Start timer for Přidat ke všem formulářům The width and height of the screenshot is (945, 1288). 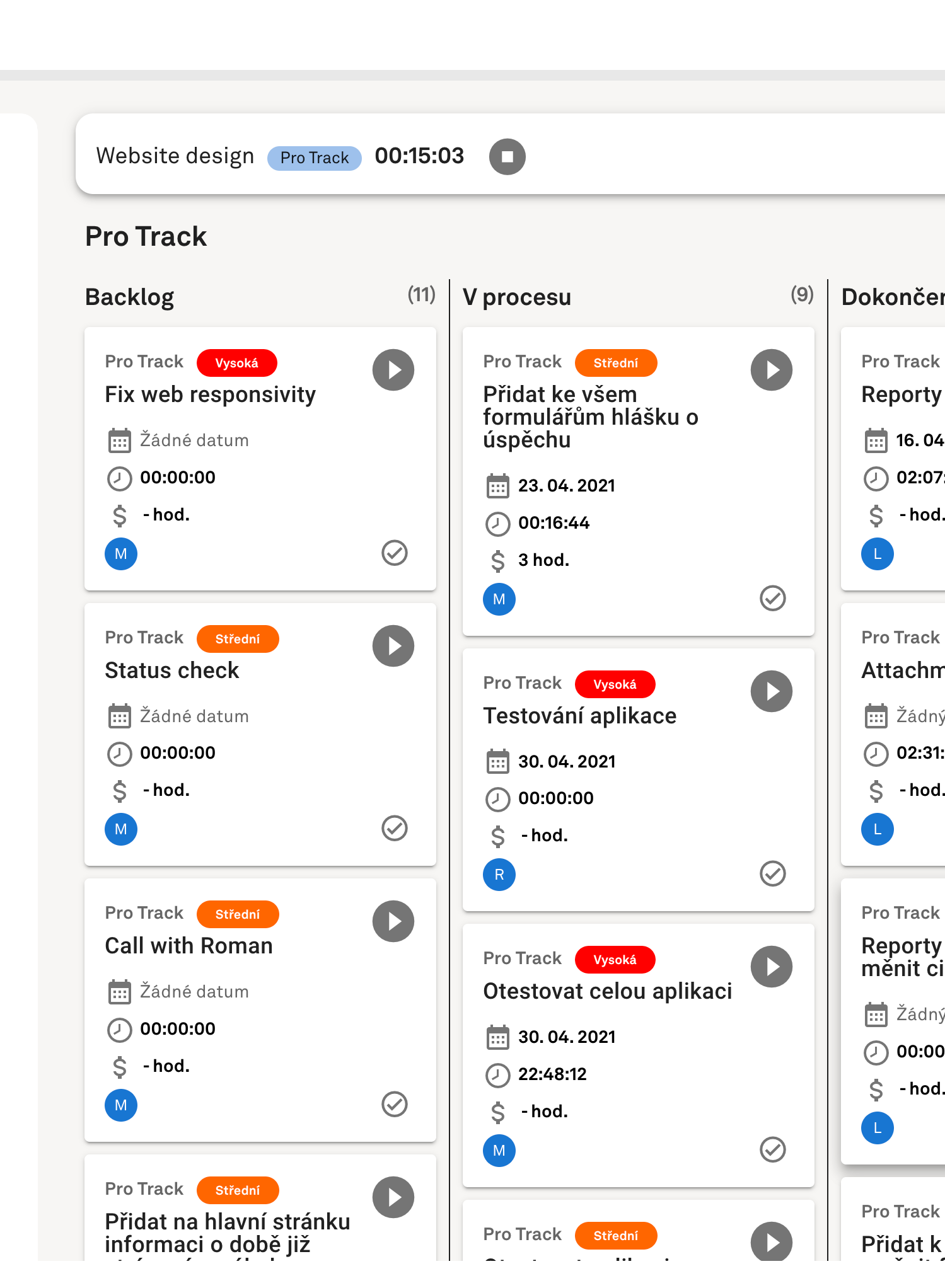[x=771, y=370]
